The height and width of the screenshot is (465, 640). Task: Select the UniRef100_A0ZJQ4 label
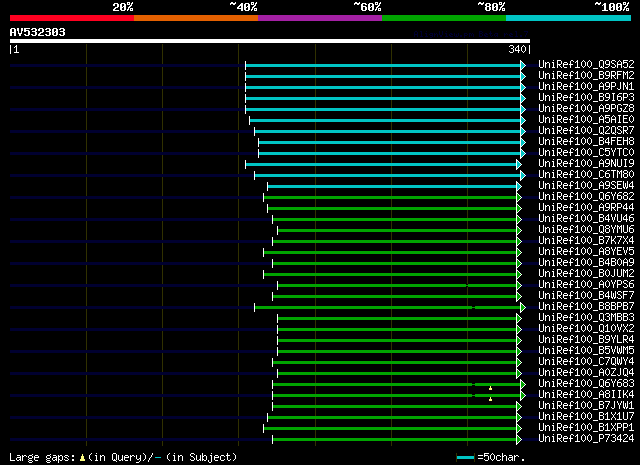click(586, 373)
